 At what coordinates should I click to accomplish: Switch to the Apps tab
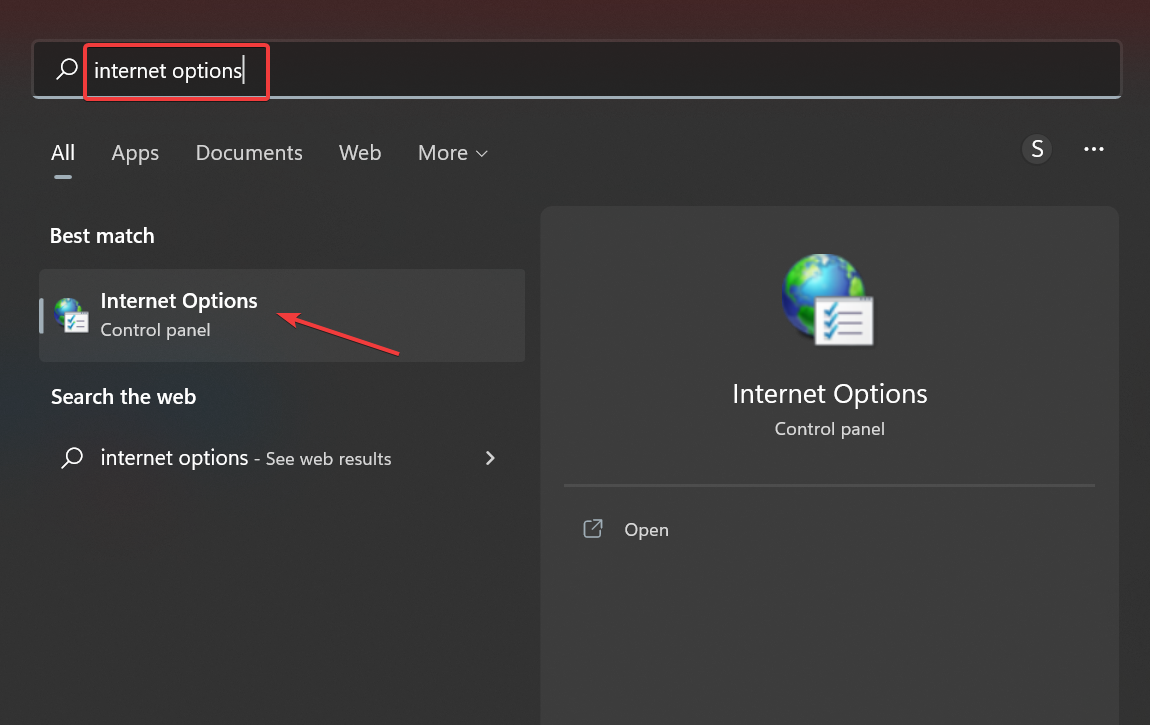(x=135, y=152)
